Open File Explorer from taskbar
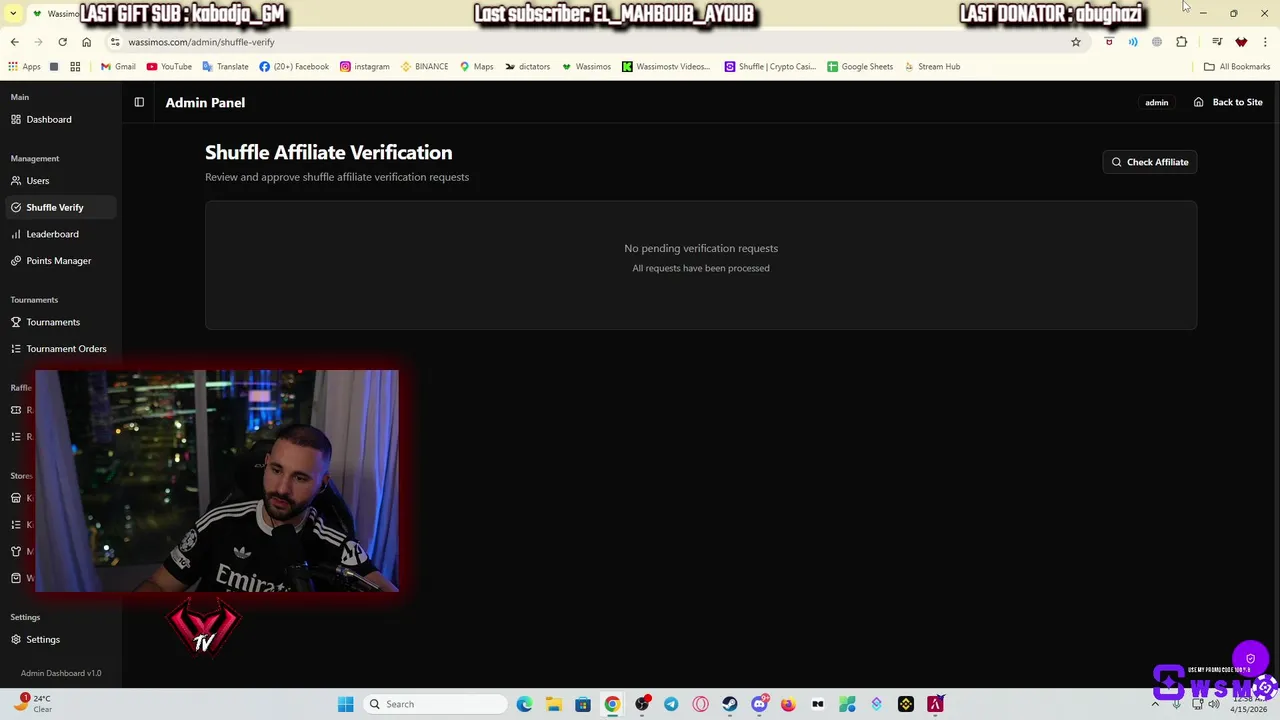 tap(554, 704)
